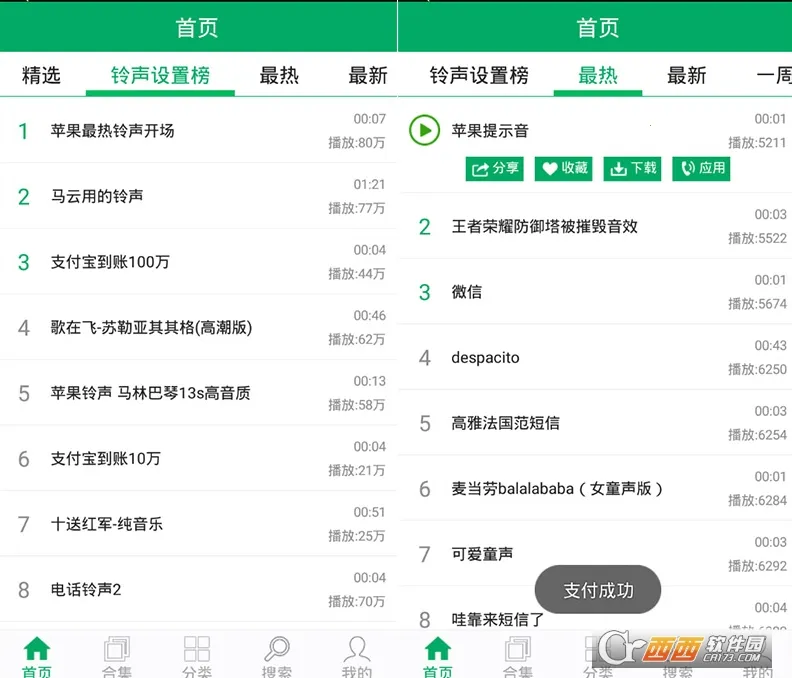Select 十送红军-纯音乐 from the ranking list
The width and height of the screenshot is (792, 678).
click(107, 524)
